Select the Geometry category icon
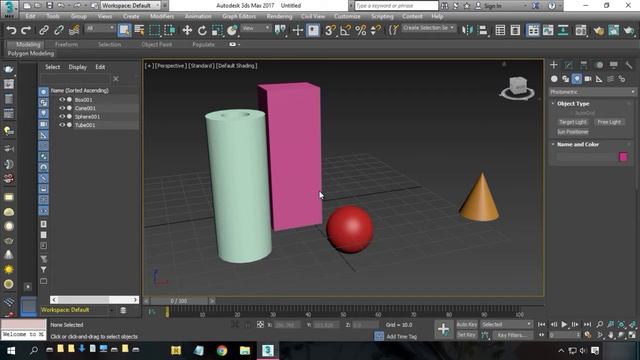This screenshot has width=640, height=360. (x=554, y=79)
